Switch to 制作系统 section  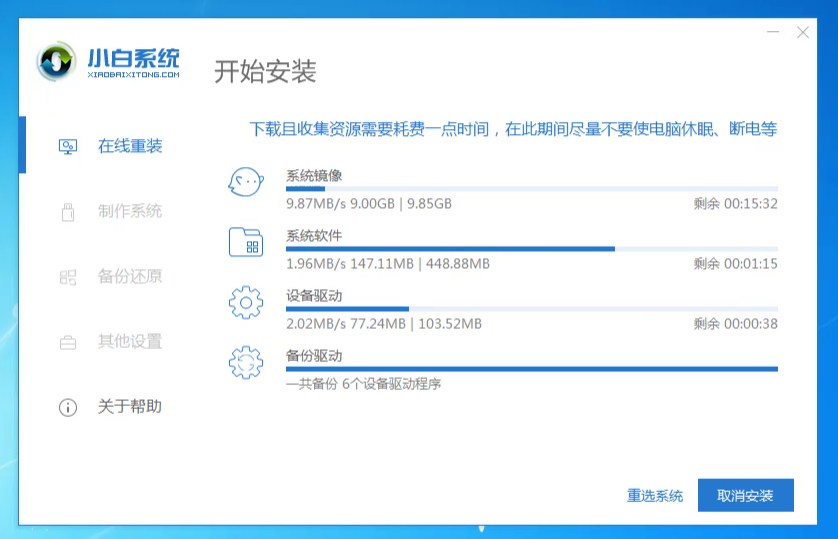[129, 211]
